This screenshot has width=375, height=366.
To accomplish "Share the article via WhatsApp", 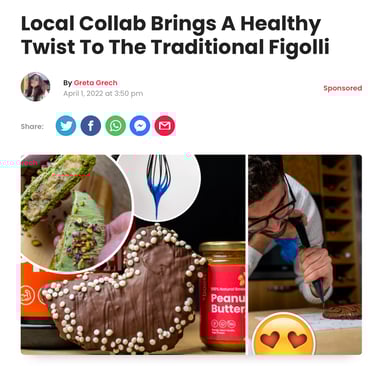I will (x=115, y=126).
